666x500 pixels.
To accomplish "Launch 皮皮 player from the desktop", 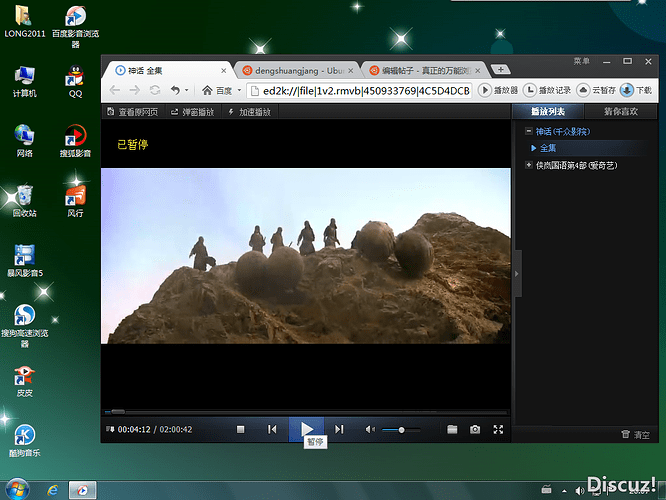I will [x=24, y=381].
